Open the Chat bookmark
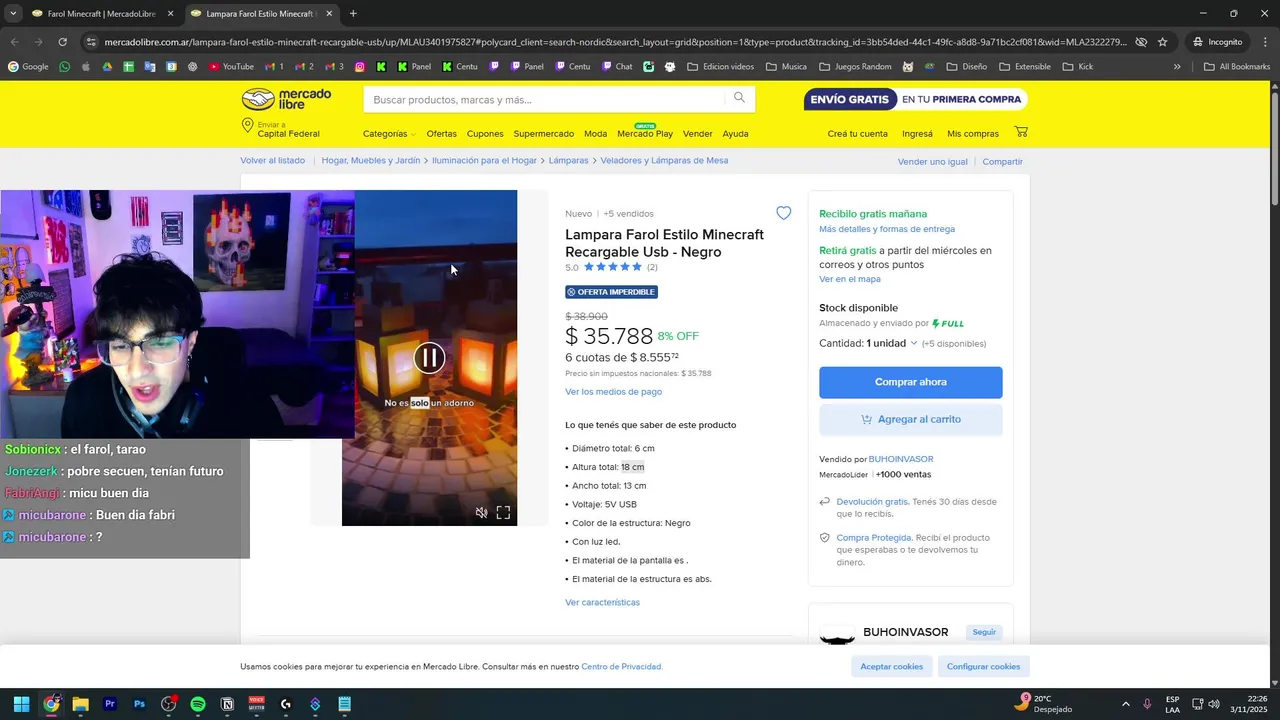Viewport: 1280px width, 720px height. coord(617,67)
